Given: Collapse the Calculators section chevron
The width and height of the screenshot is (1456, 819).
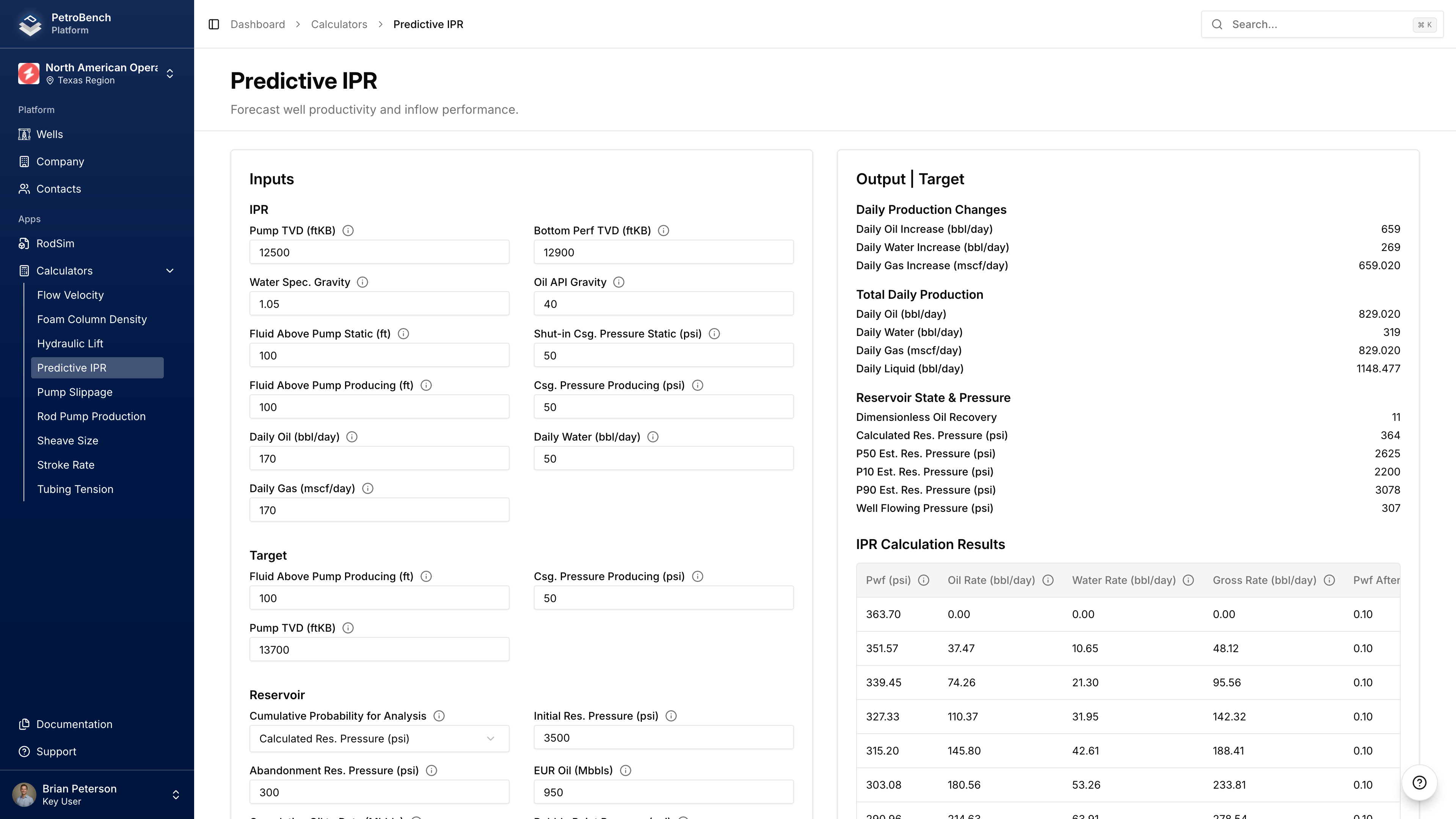Looking at the screenshot, I should (x=169, y=271).
